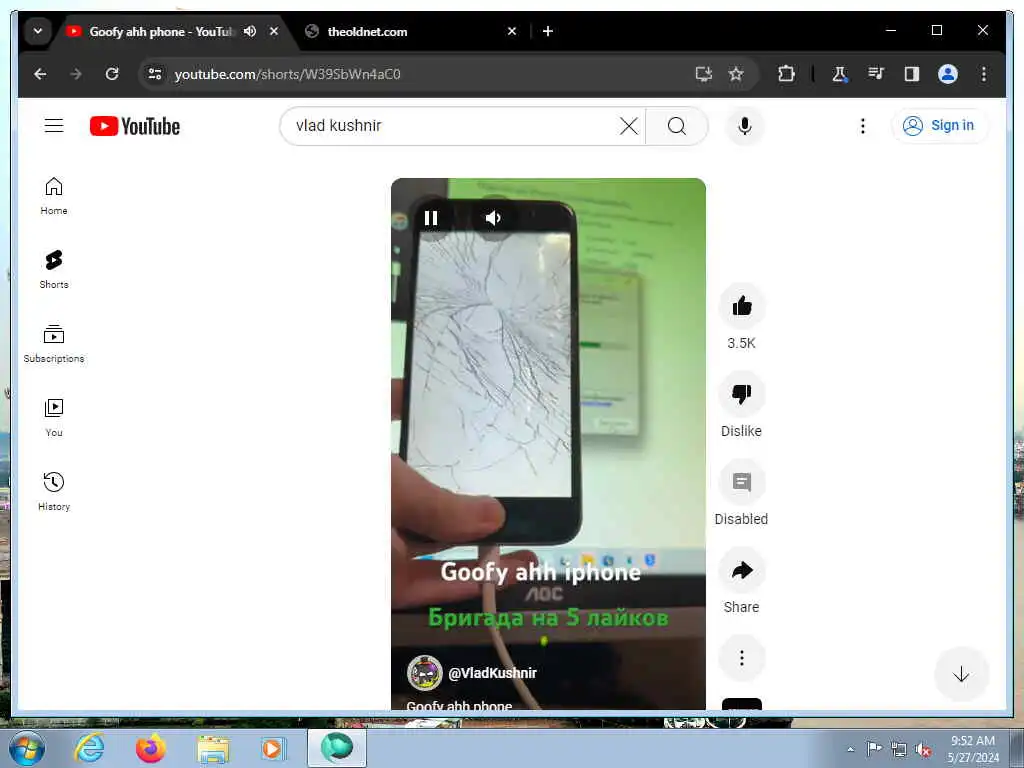Start voice search with the microphone
This screenshot has height=768, width=1024.
point(744,126)
